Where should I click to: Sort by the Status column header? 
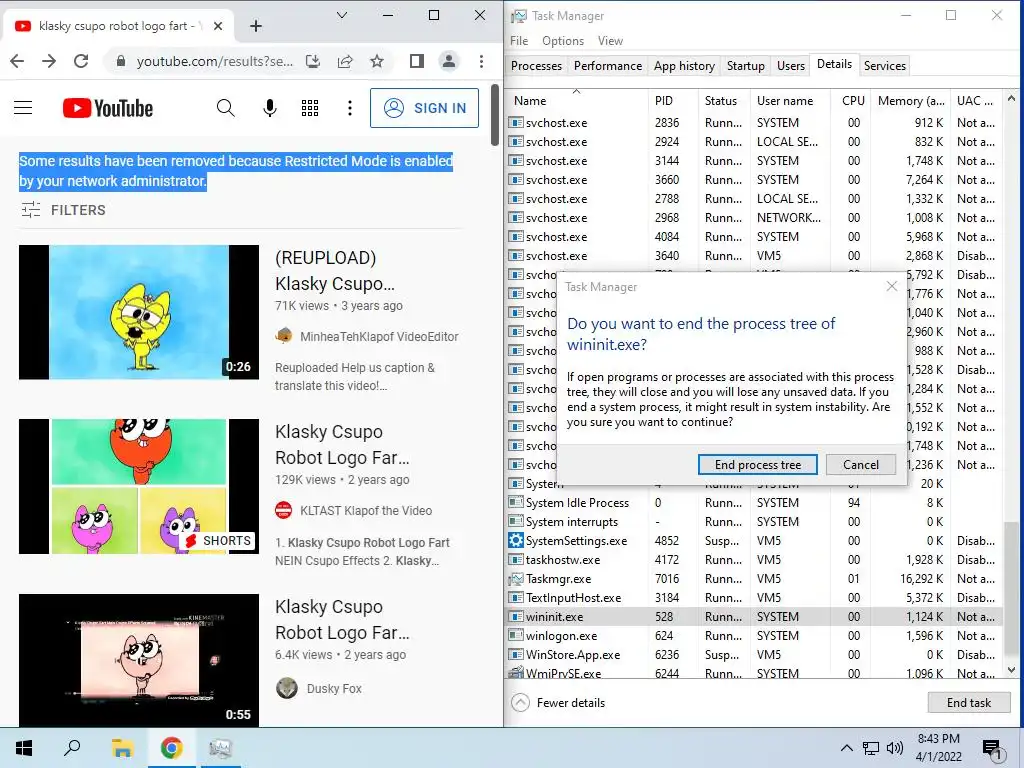coord(724,101)
